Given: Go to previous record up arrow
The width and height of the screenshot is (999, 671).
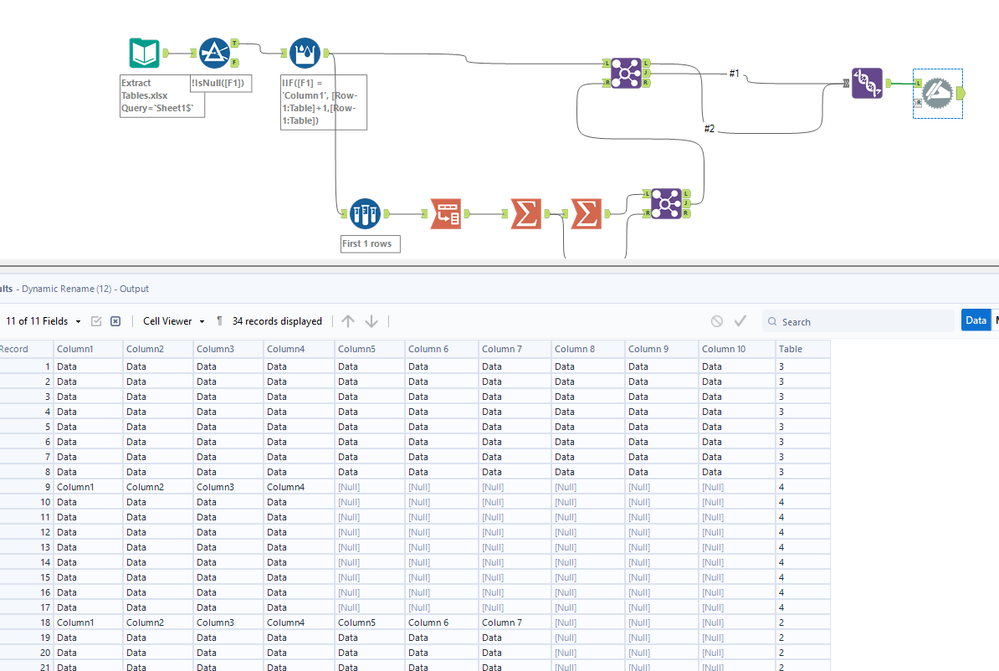Looking at the screenshot, I should (x=348, y=321).
